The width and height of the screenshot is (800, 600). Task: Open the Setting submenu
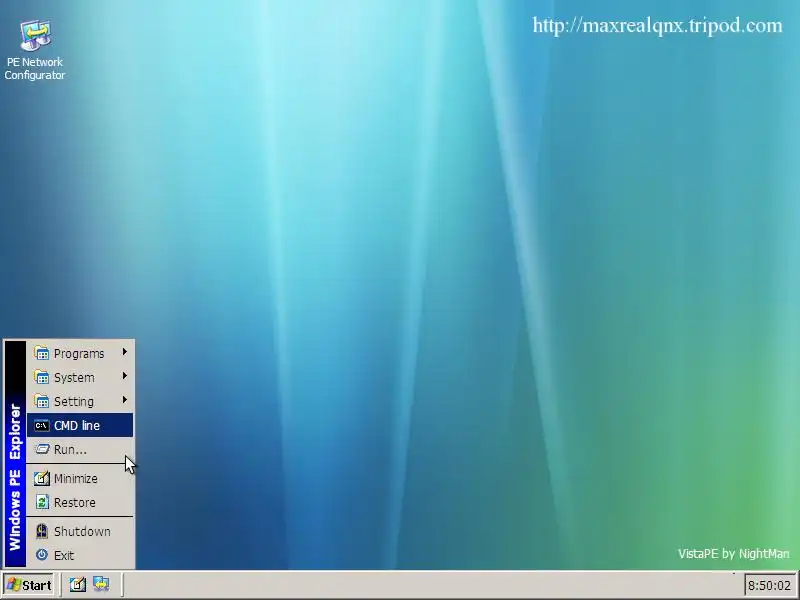pyautogui.click(x=80, y=401)
